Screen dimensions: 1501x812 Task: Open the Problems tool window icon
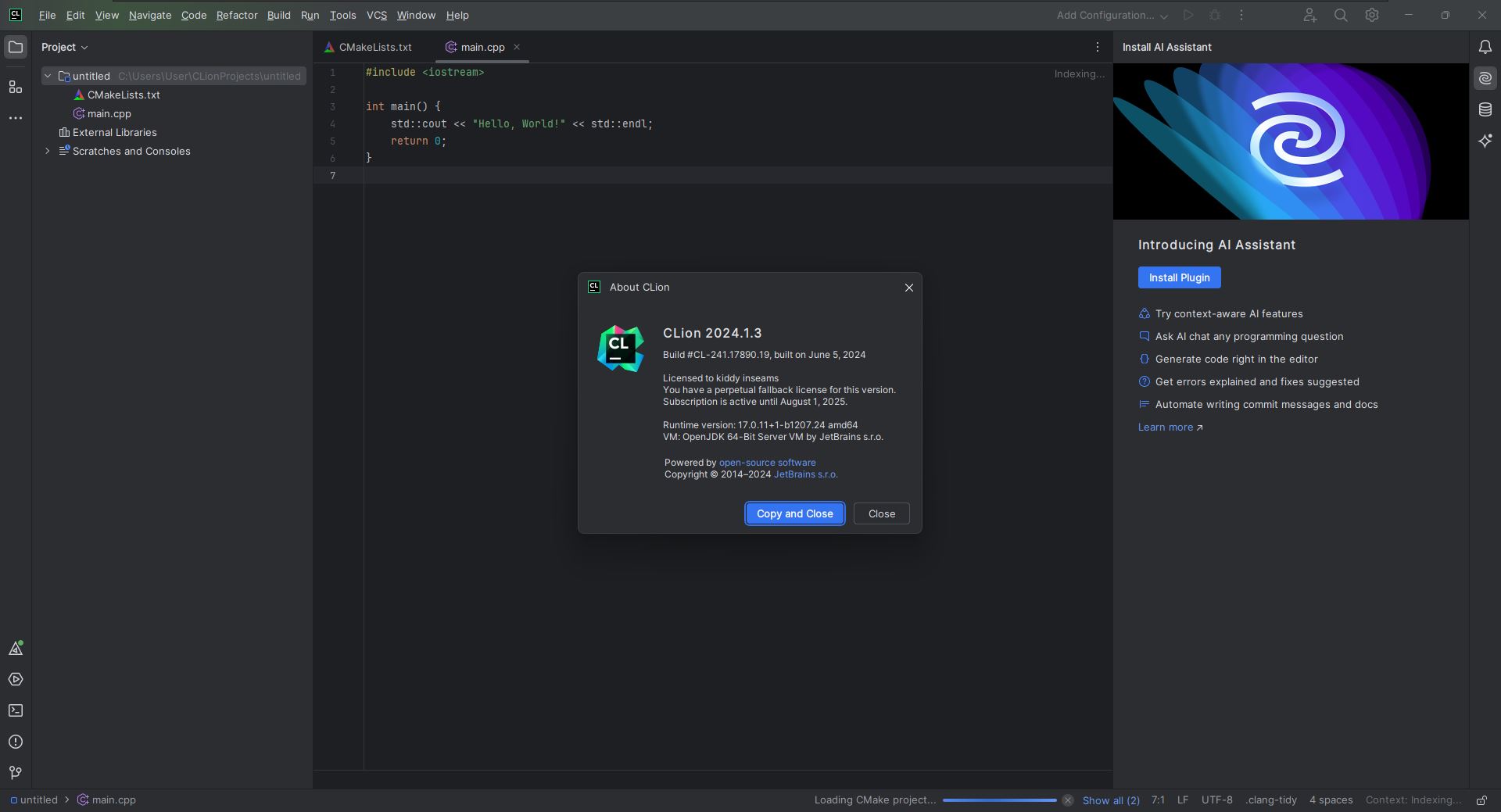click(15, 742)
